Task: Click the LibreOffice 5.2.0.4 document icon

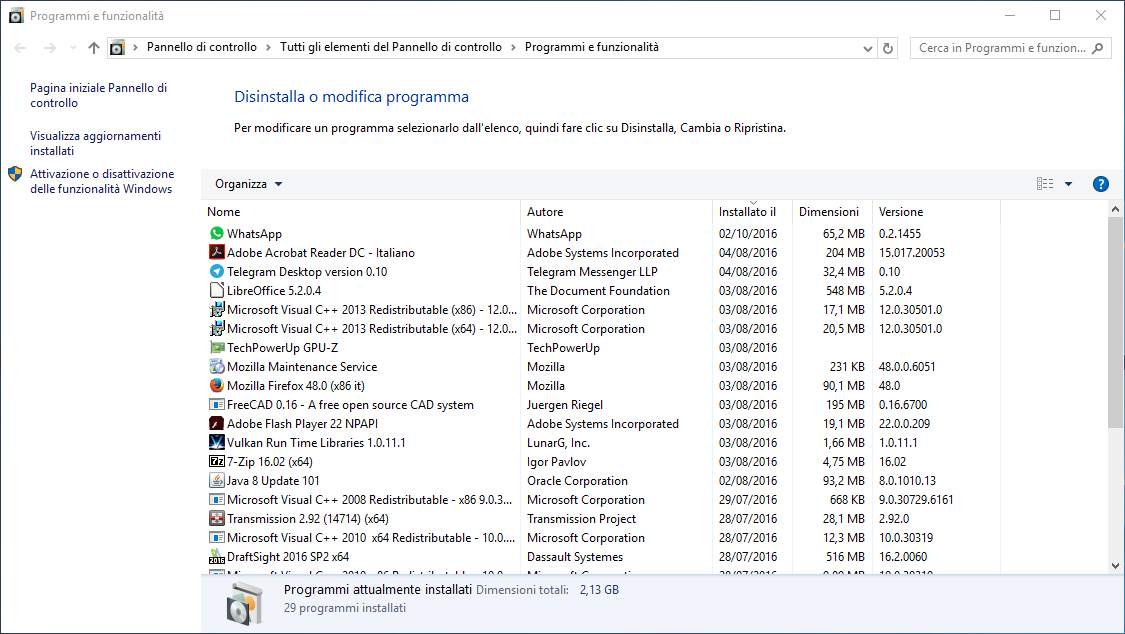Action: [x=217, y=290]
